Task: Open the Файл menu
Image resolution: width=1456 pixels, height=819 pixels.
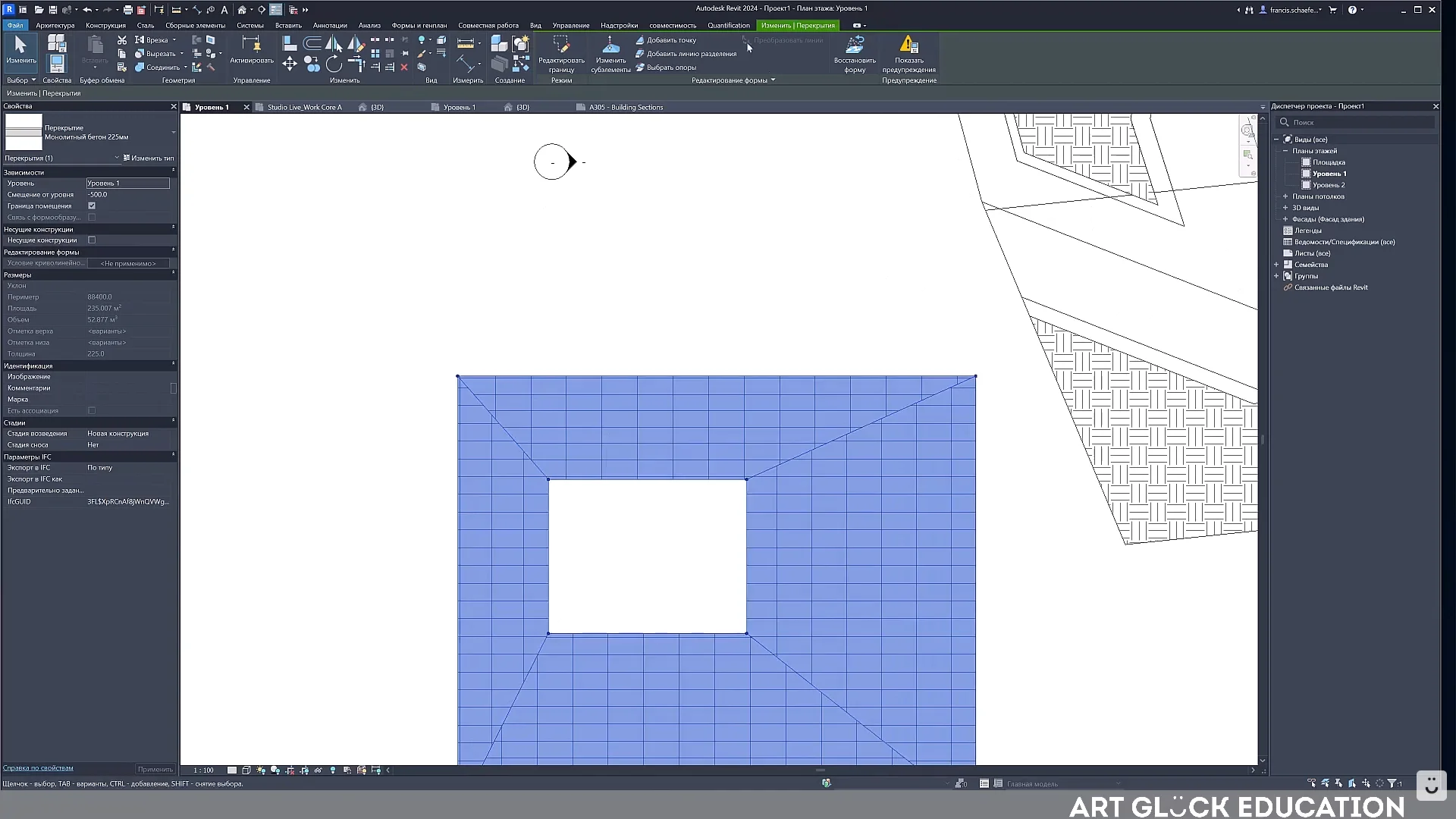Action: coord(14,25)
